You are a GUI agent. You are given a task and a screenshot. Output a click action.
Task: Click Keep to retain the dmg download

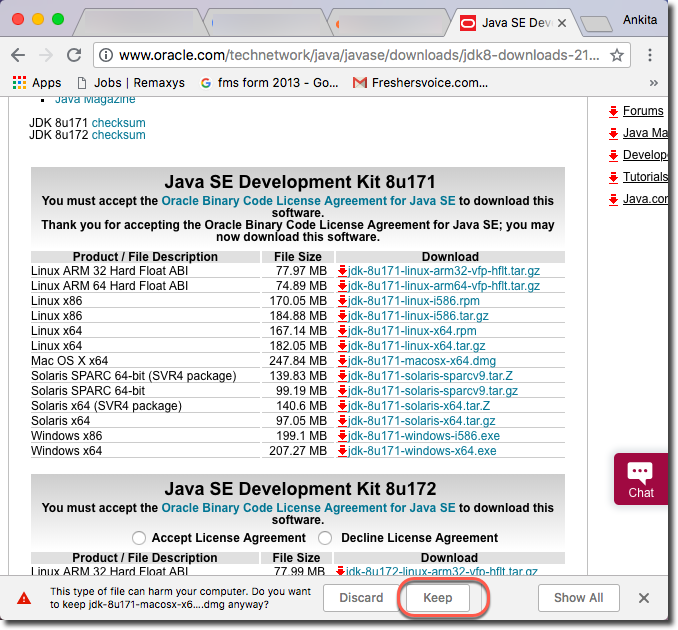[x=438, y=598]
